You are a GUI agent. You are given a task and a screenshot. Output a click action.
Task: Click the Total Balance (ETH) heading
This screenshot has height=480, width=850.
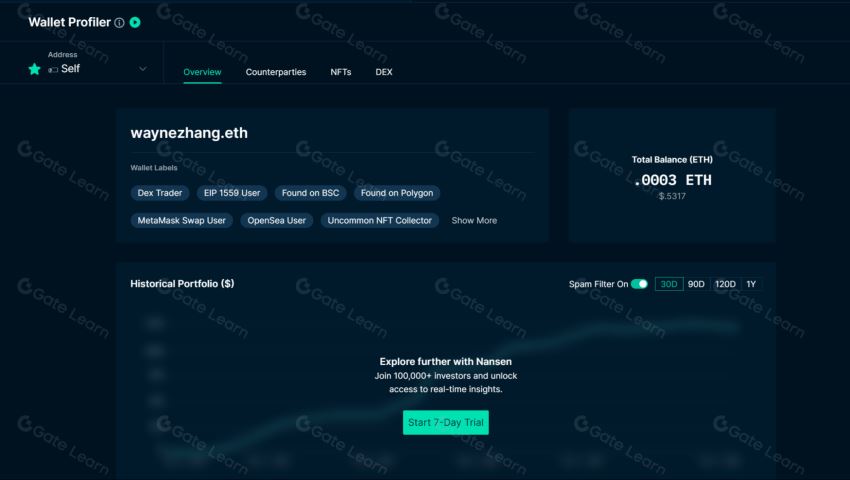[672, 159]
